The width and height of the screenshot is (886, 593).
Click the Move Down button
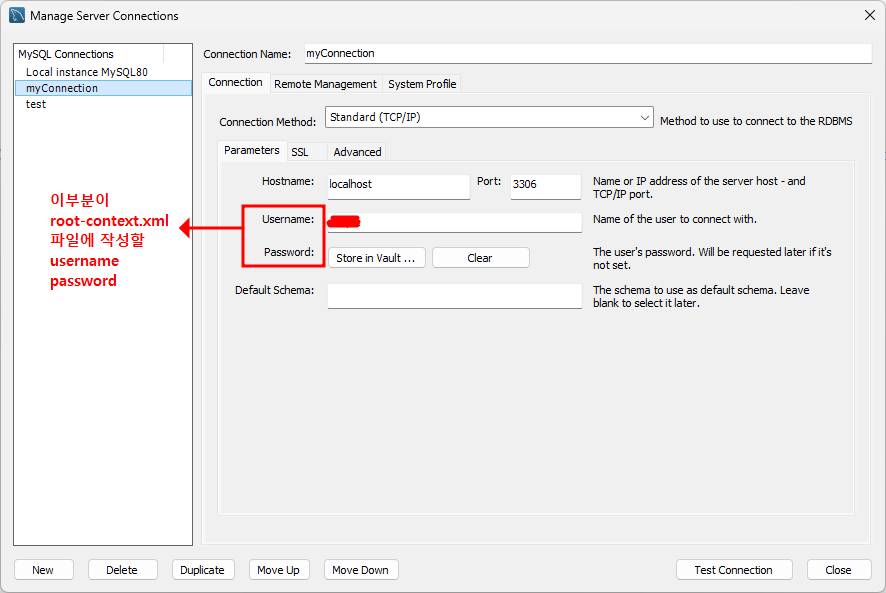coord(361,570)
